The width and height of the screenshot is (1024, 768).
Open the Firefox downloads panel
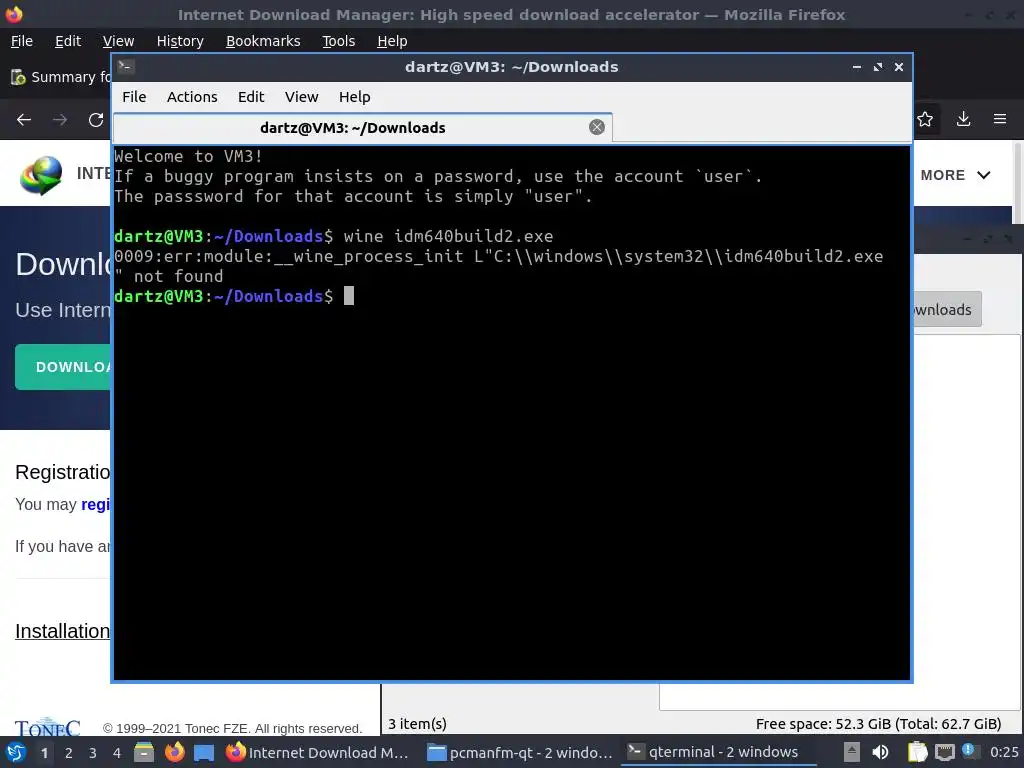point(963,119)
